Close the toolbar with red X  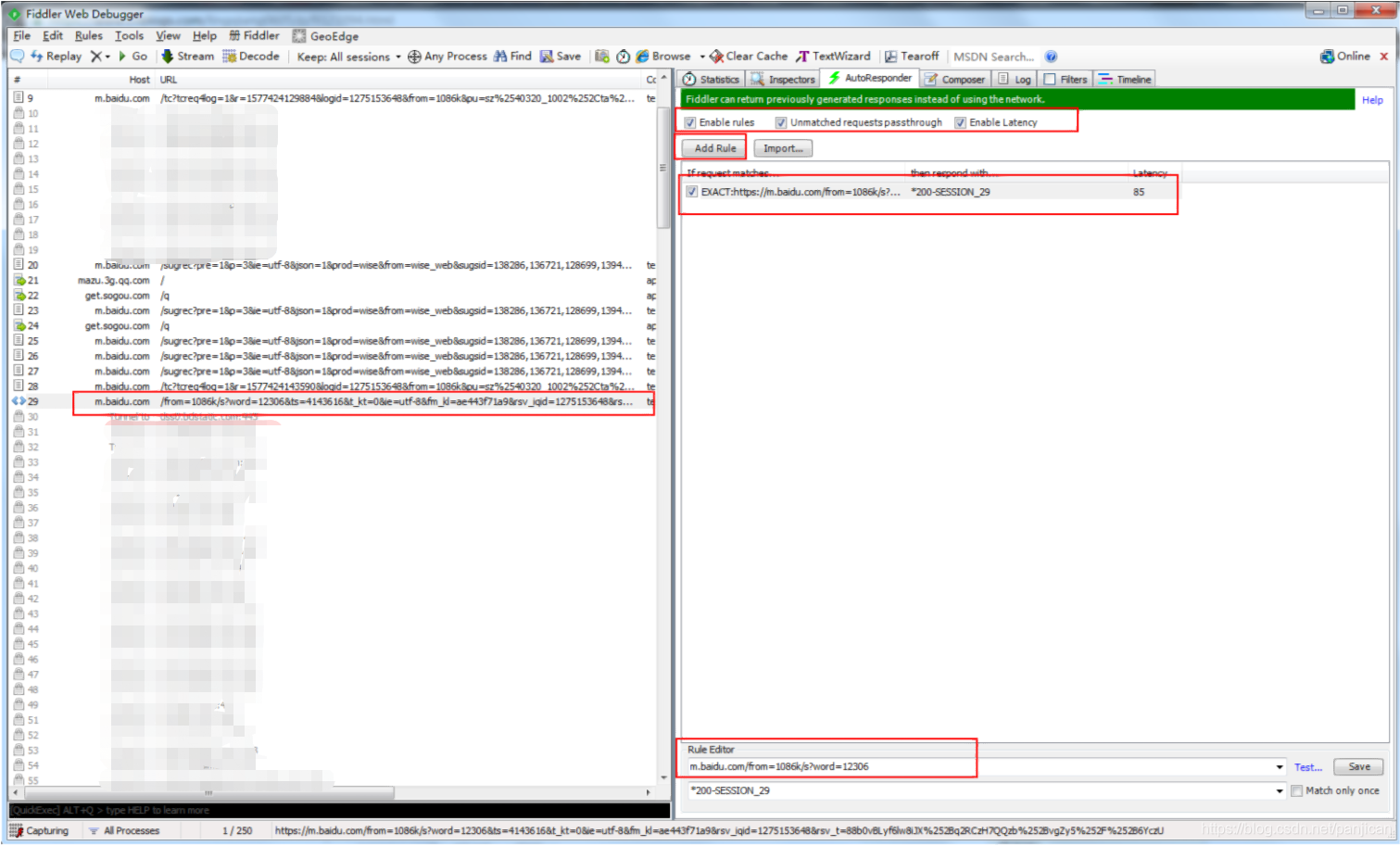[x=1384, y=57]
